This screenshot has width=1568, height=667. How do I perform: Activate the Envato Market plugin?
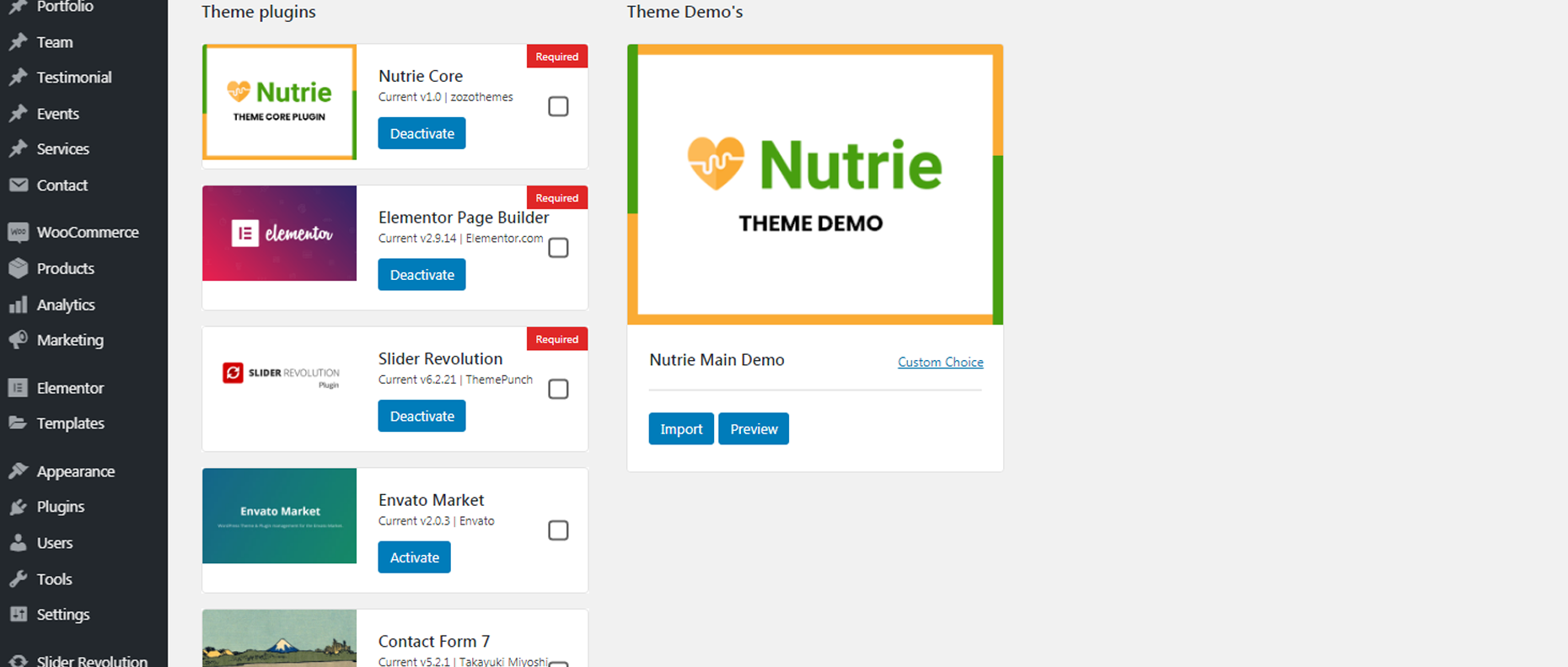pyautogui.click(x=414, y=557)
